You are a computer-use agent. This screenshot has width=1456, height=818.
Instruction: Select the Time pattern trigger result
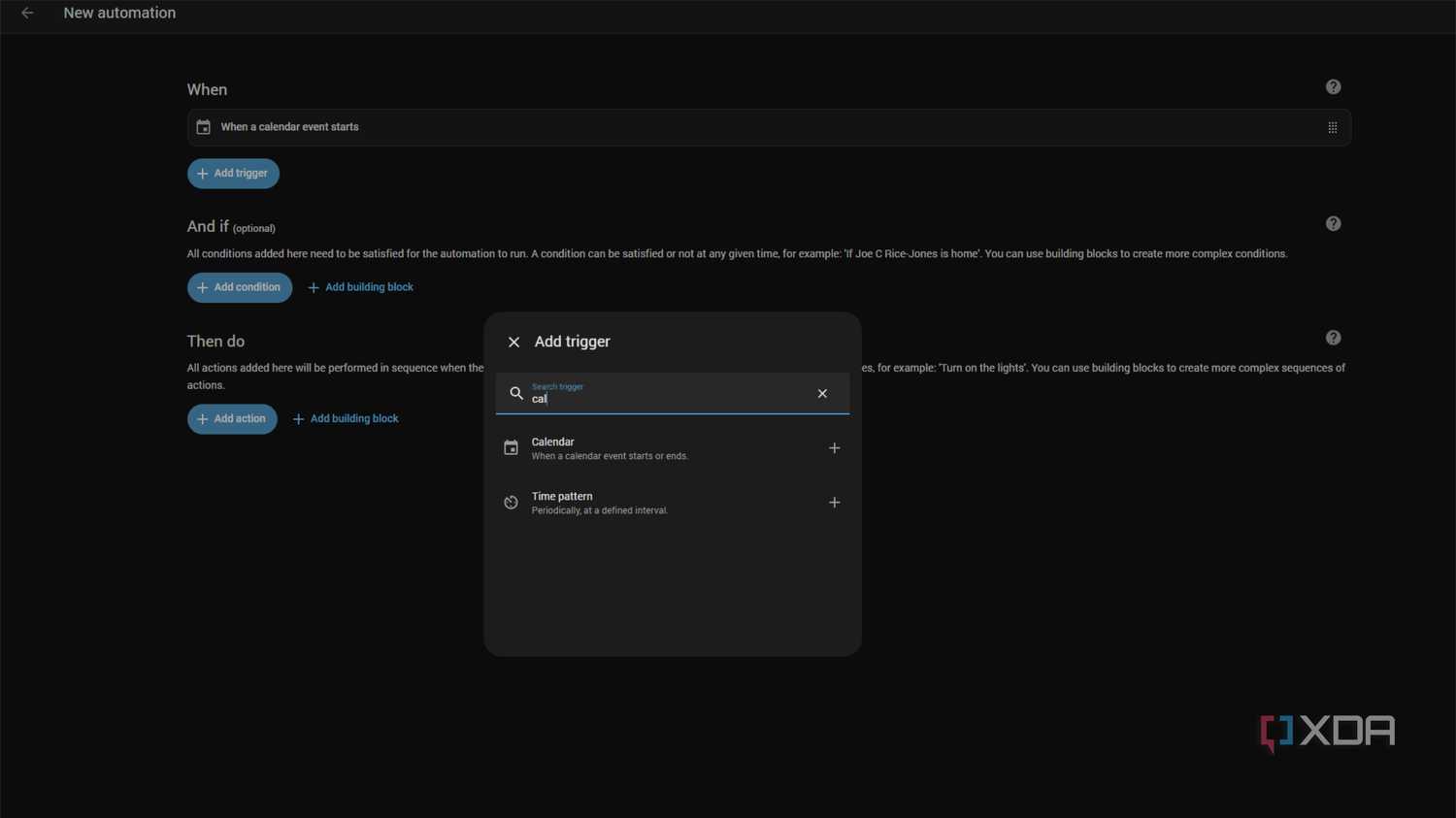(x=672, y=503)
